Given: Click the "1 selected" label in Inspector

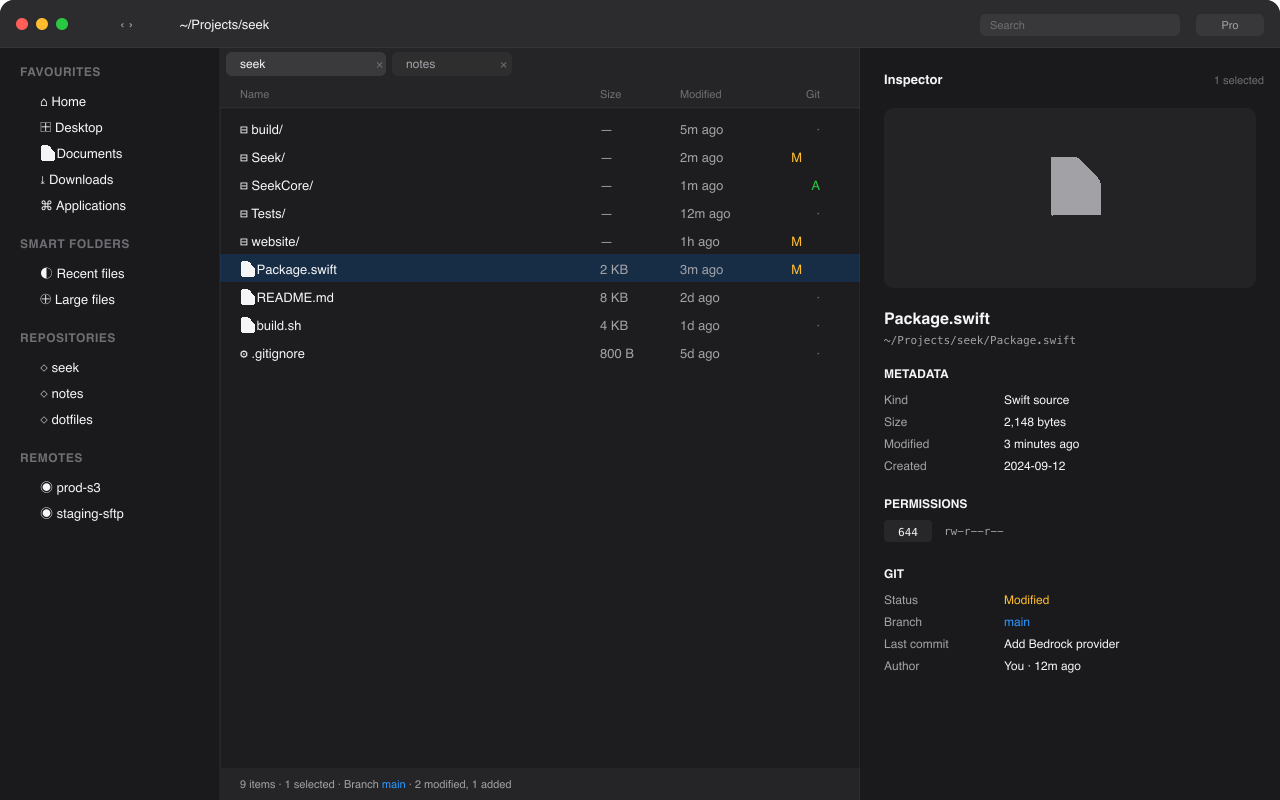Looking at the screenshot, I should coord(1239,80).
